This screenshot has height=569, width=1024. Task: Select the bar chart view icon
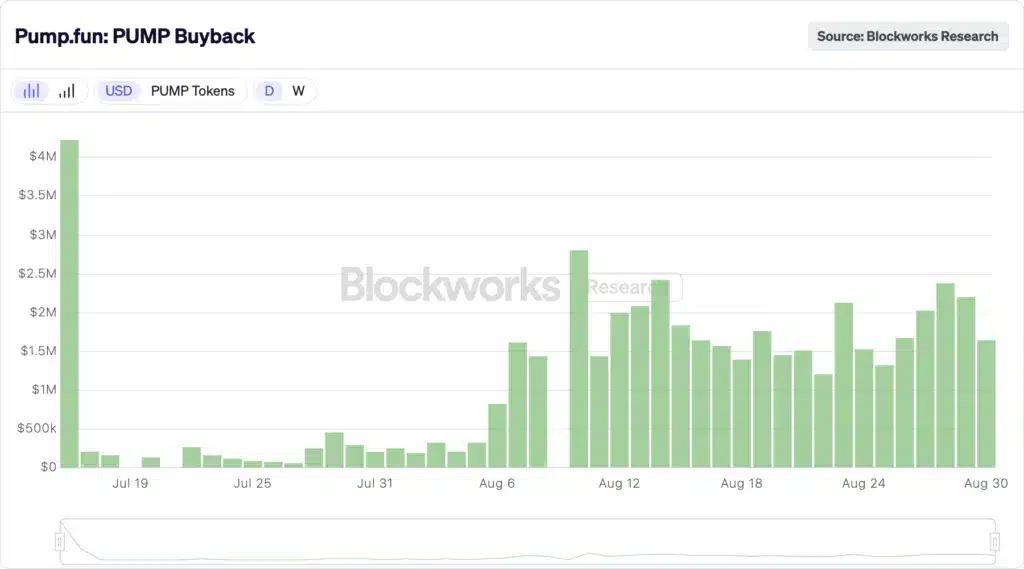[32, 91]
